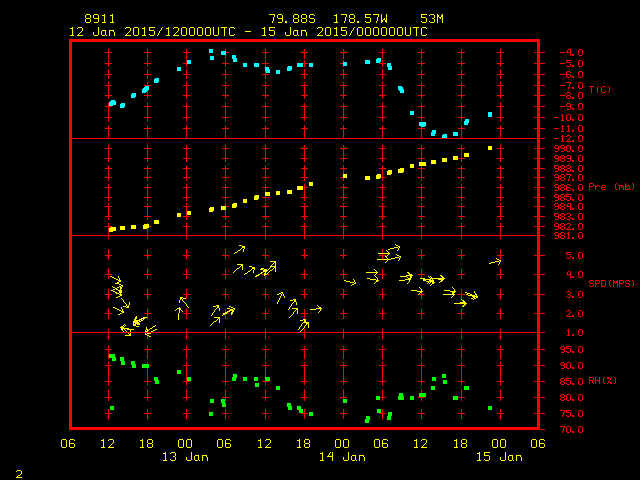
Task: Click the T(C) temperature axis label
Action: tap(600, 89)
